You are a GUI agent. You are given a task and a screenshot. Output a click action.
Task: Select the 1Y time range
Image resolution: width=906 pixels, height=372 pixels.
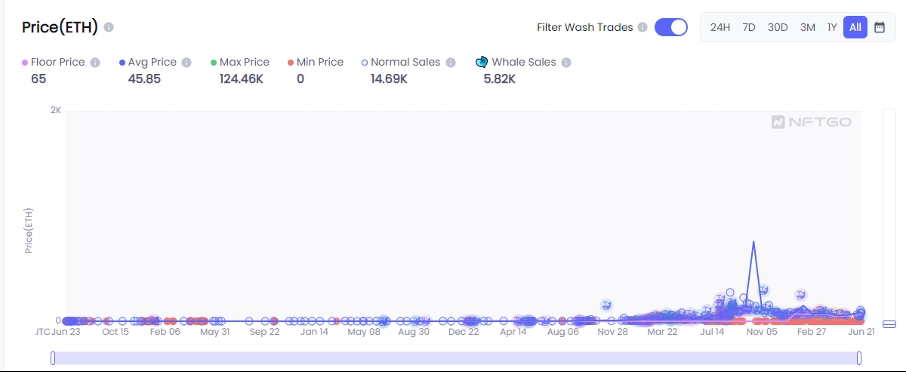pos(832,27)
